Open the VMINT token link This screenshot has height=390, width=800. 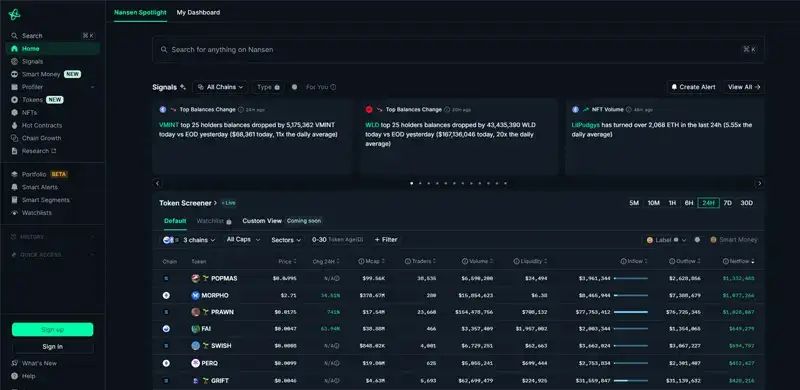[x=168, y=125]
